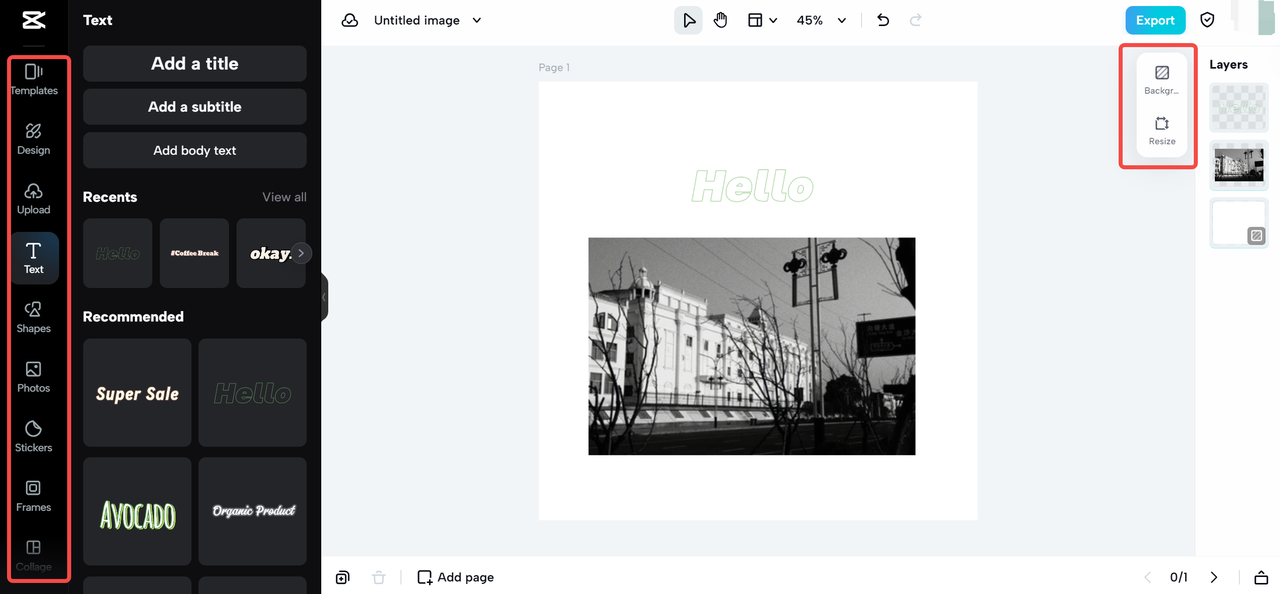
Task: Click the cloud save status icon
Action: pos(350,20)
